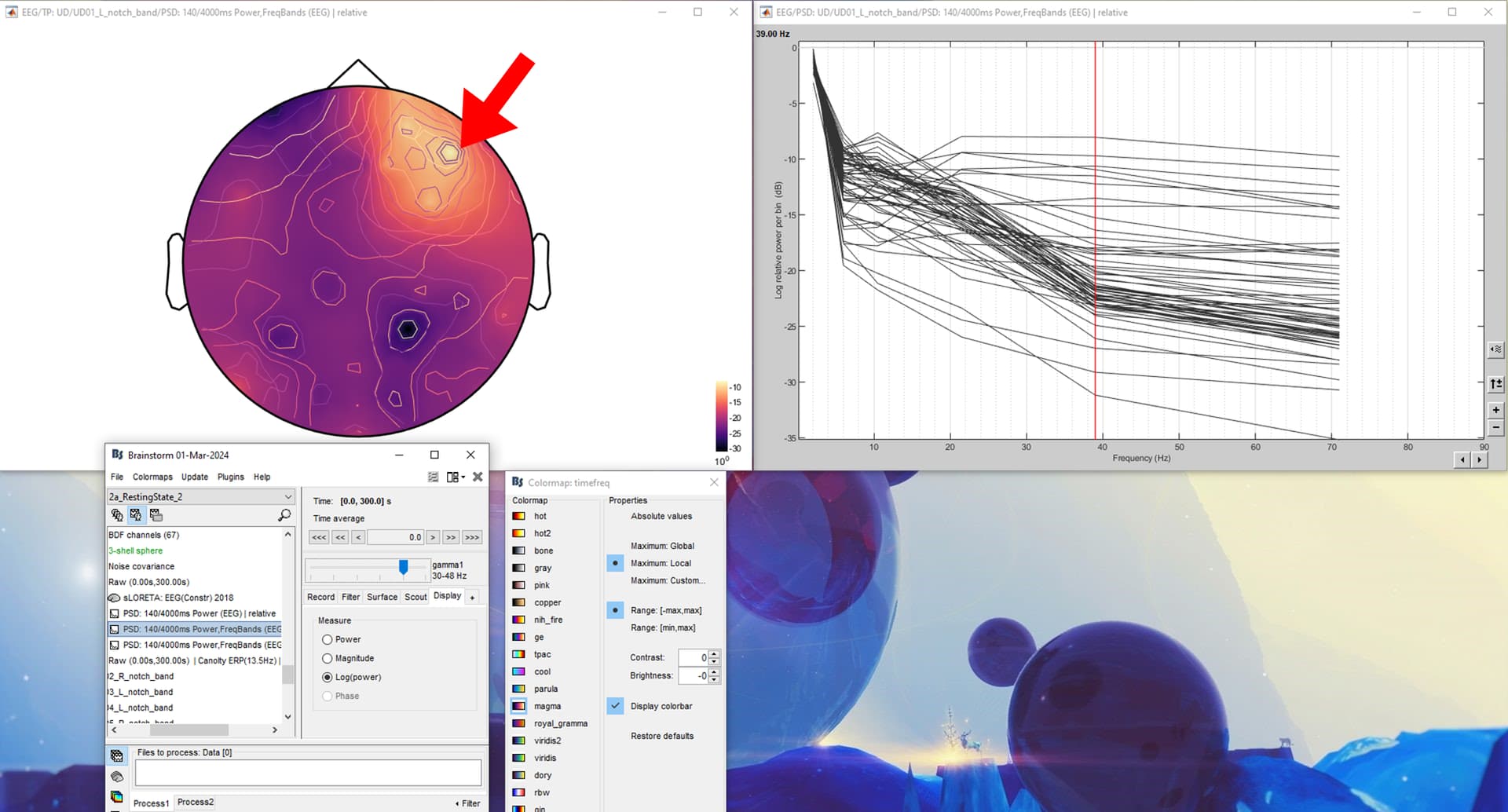Open the Plugins menu
Screen dimensions: 1508x812
tap(231, 477)
